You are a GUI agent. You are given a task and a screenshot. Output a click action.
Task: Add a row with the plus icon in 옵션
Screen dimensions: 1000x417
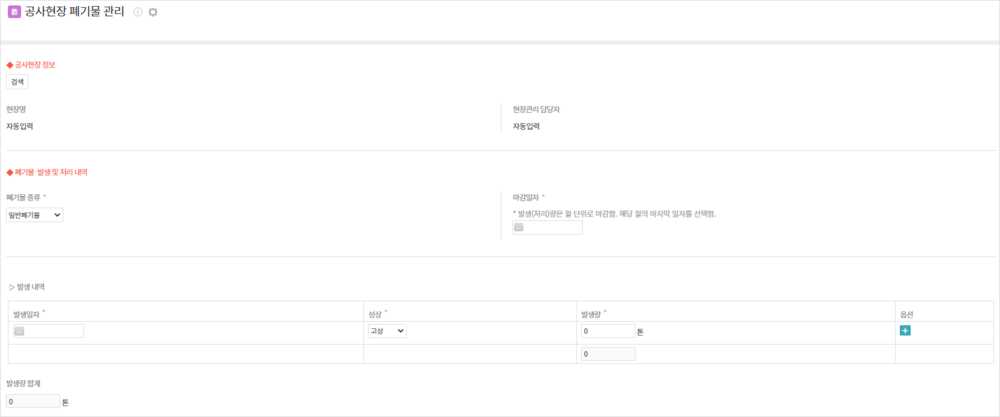[x=905, y=330]
